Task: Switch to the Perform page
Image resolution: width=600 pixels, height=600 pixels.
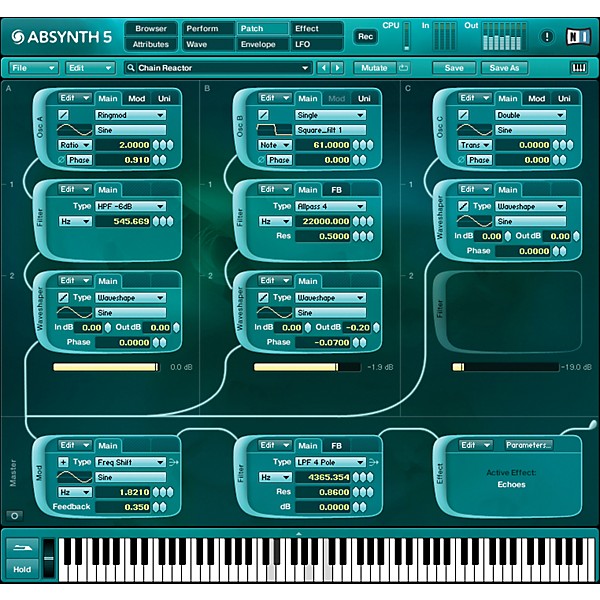Action: point(208,29)
